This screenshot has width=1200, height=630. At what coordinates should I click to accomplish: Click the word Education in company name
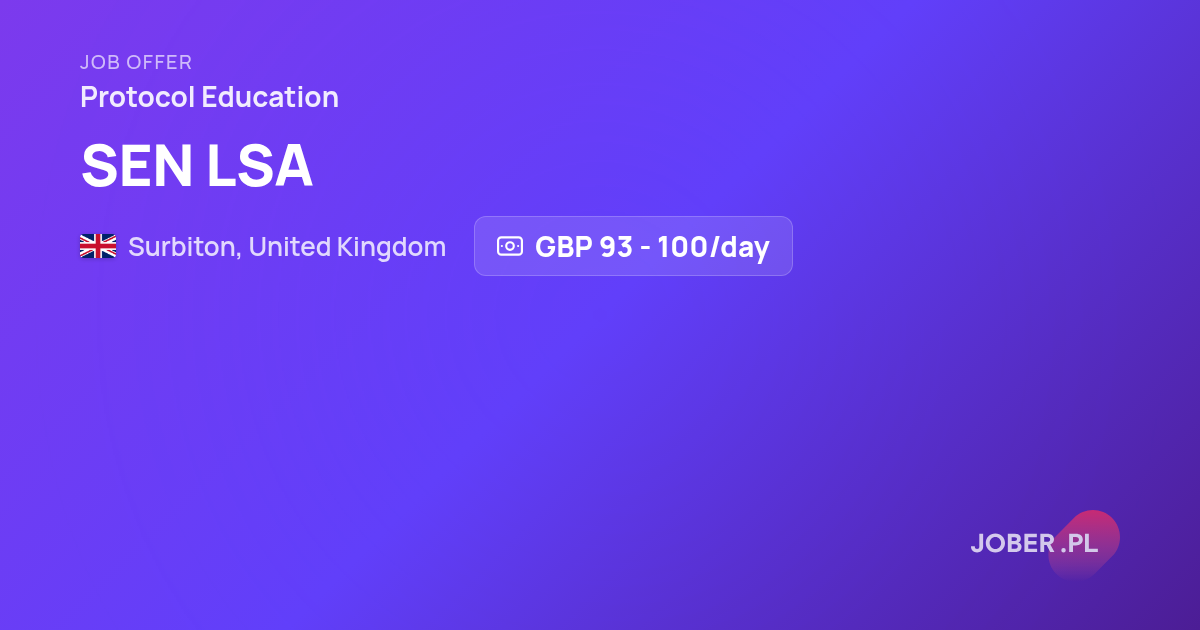click(x=270, y=98)
